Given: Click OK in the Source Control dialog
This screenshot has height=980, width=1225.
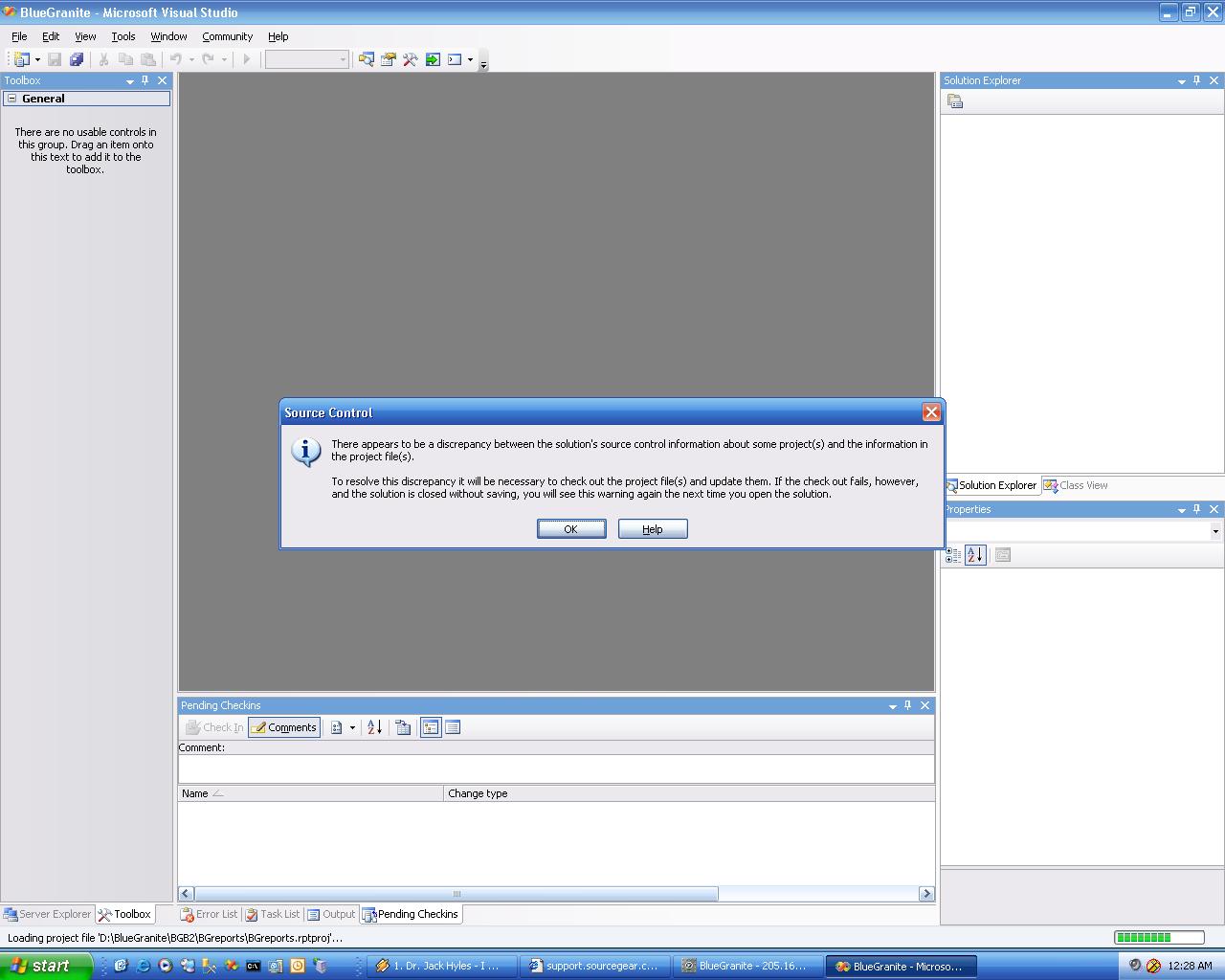Looking at the screenshot, I should click(x=571, y=529).
